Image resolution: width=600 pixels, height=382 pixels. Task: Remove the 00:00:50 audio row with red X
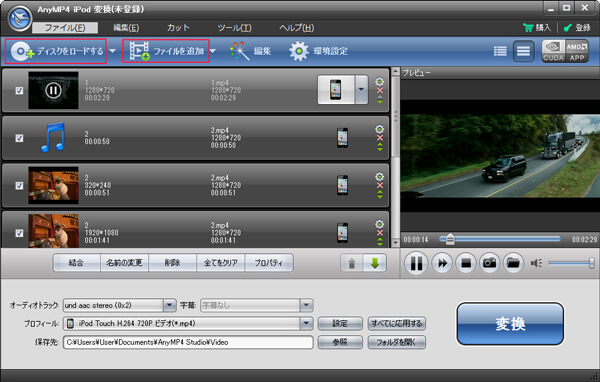(x=380, y=138)
